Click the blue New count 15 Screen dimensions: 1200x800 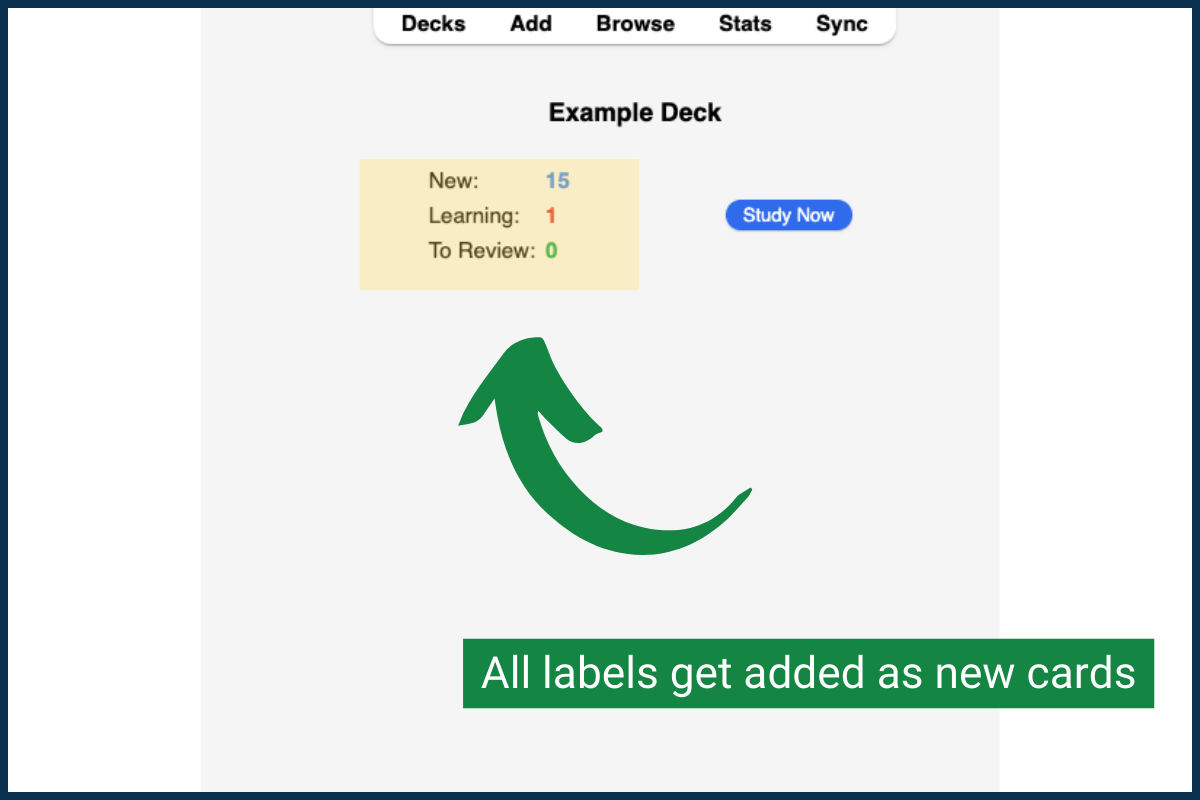[x=557, y=181]
